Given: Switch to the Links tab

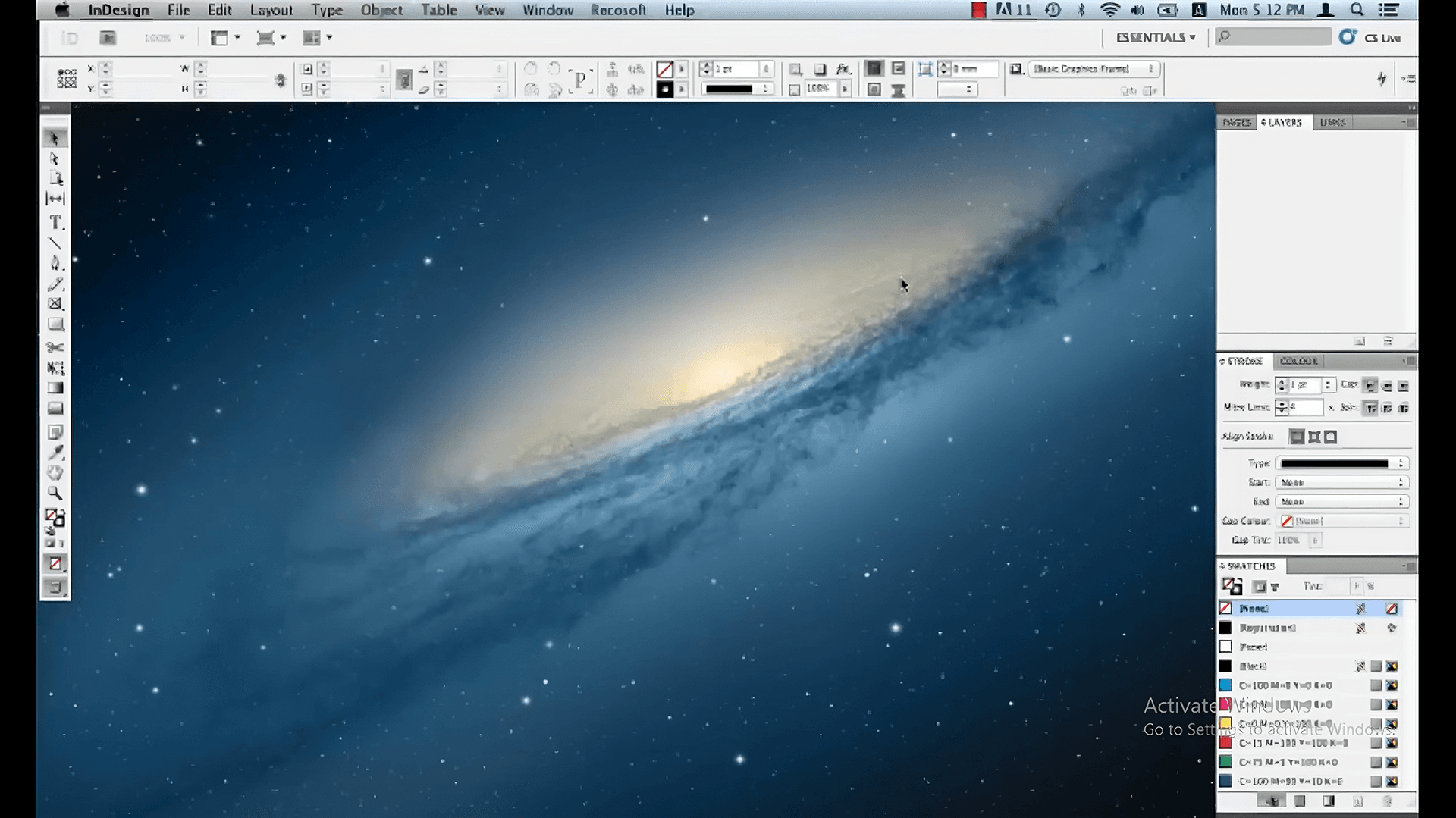Looking at the screenshot, I should click(1332, 122).
